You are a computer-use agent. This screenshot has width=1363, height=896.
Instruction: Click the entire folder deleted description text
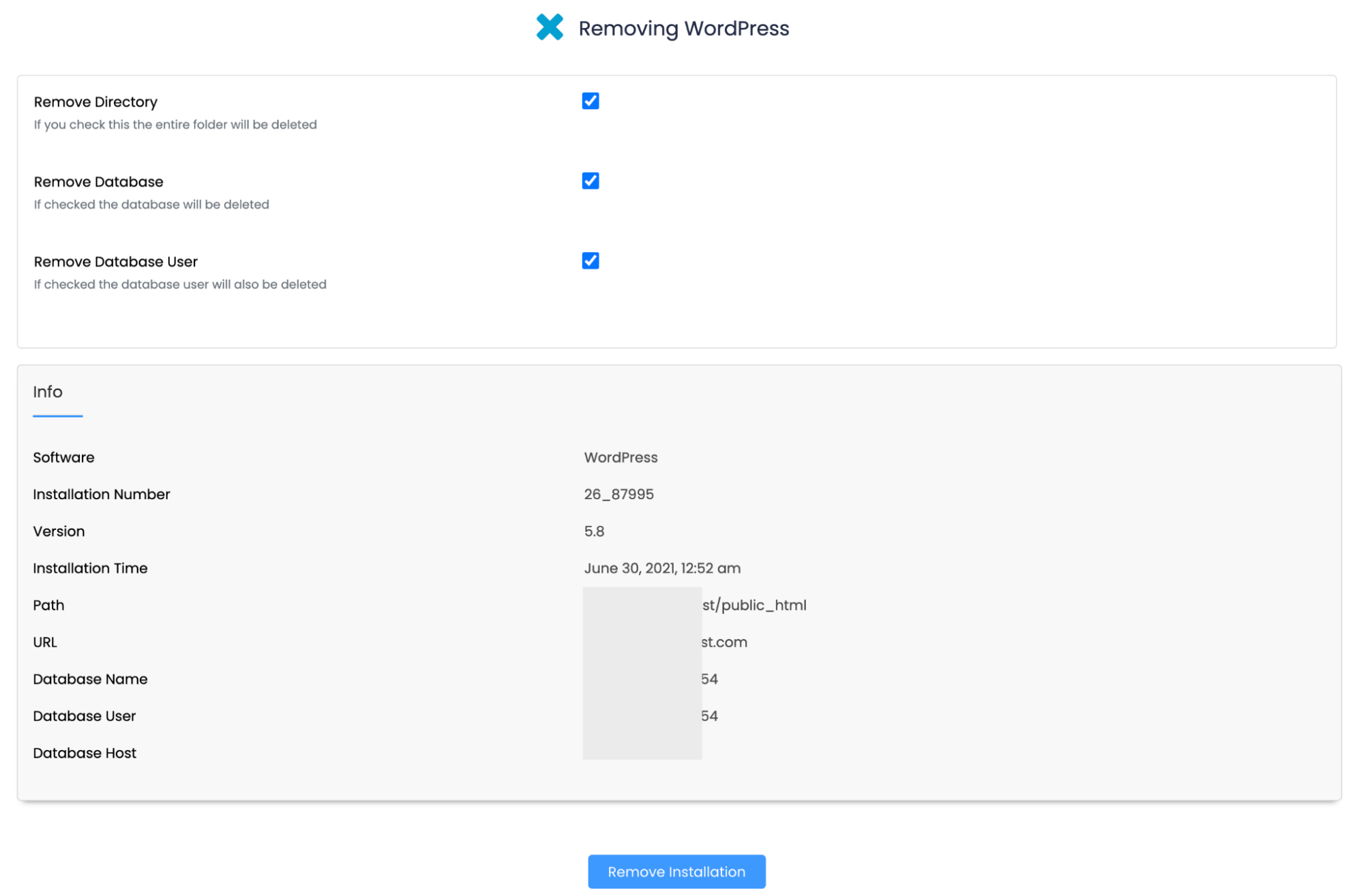point(175,125)
